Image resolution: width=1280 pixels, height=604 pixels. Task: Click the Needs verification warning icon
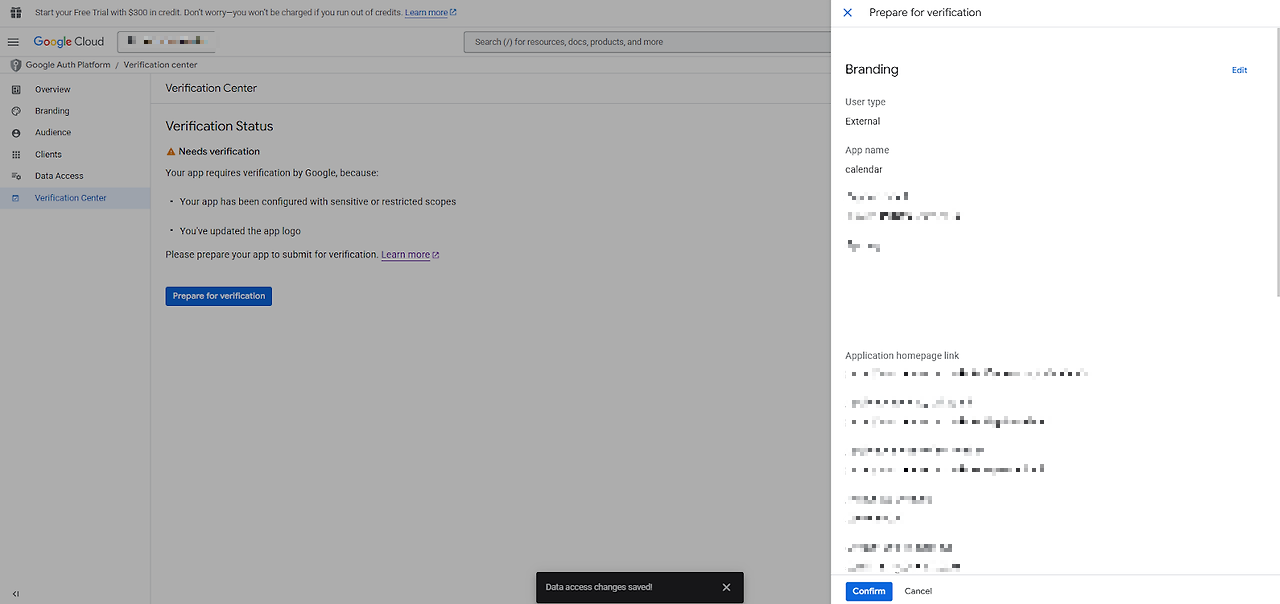coord(171,152)
